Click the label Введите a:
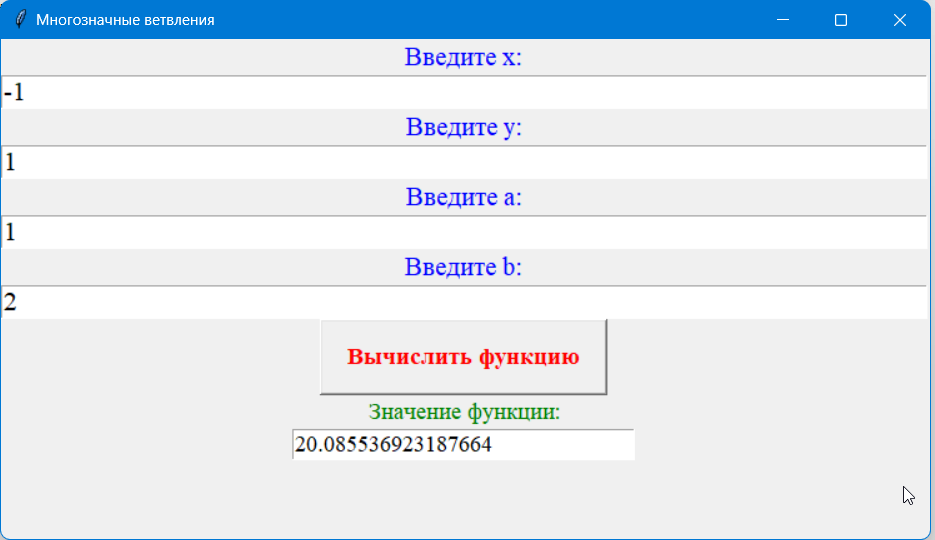Viewport: 935px width, 540px height. pos(463,197)
